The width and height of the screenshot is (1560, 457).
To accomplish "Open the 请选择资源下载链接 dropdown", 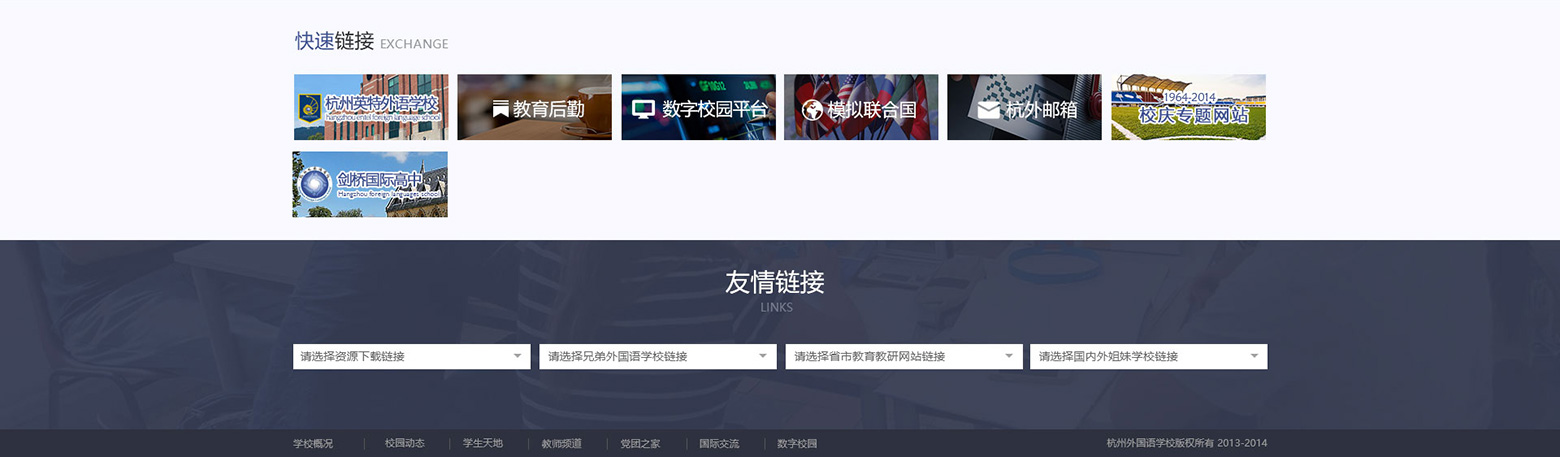I will pos(411,356).
